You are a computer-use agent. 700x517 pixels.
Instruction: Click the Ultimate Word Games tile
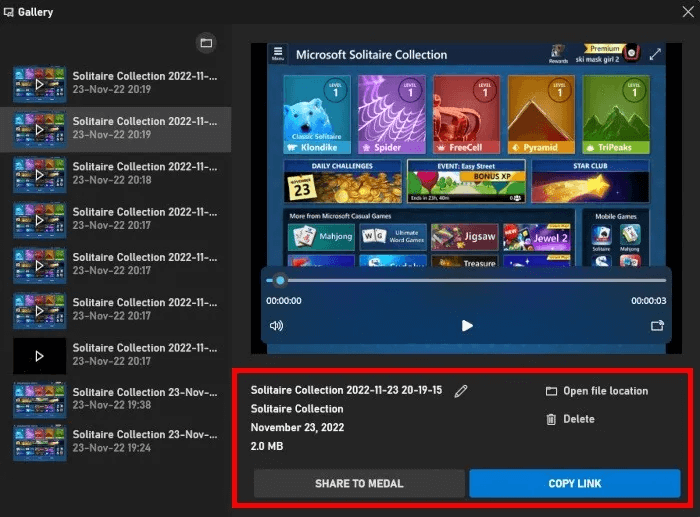coord(393,236)
